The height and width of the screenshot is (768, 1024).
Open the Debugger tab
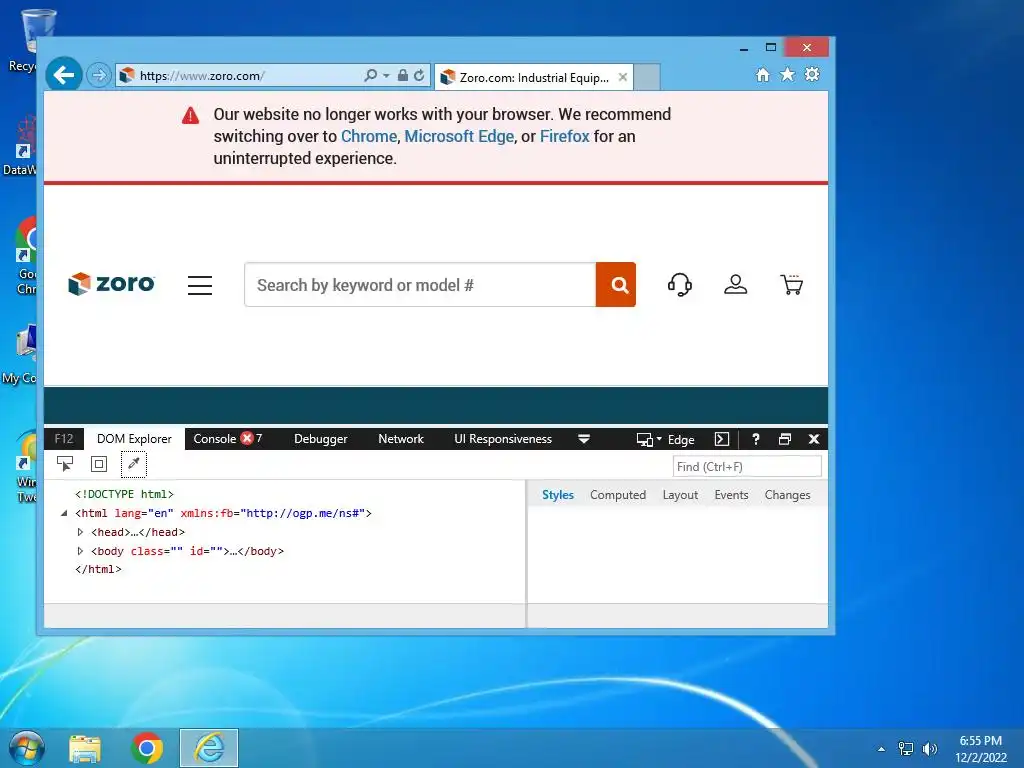click(x=321, y=439)
